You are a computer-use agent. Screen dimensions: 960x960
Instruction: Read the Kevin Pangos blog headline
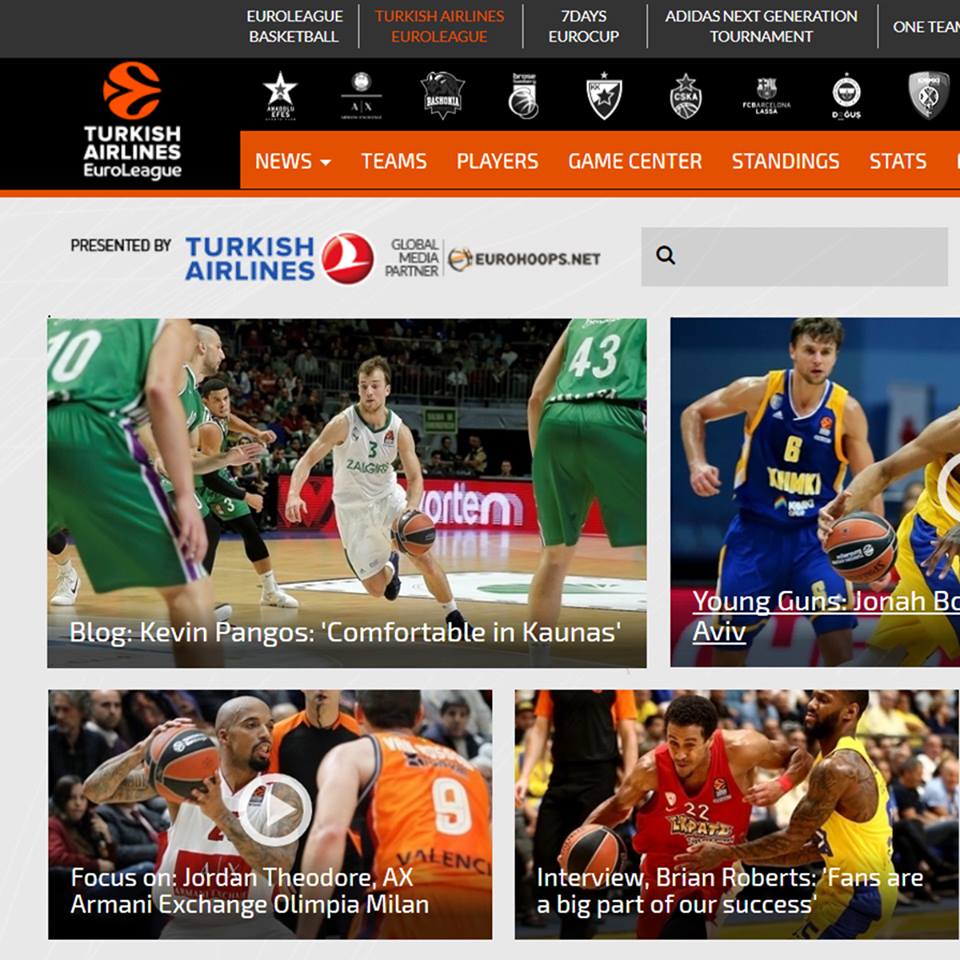tap(345, 632)
